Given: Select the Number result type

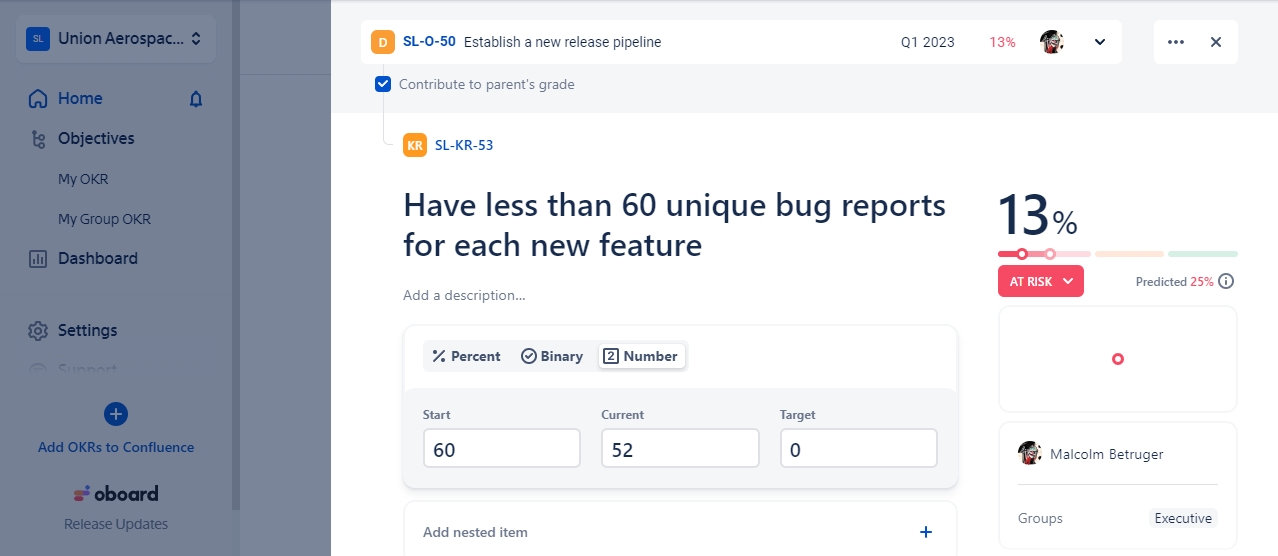Looking at the screenshot, I should (x=642, y=356).
